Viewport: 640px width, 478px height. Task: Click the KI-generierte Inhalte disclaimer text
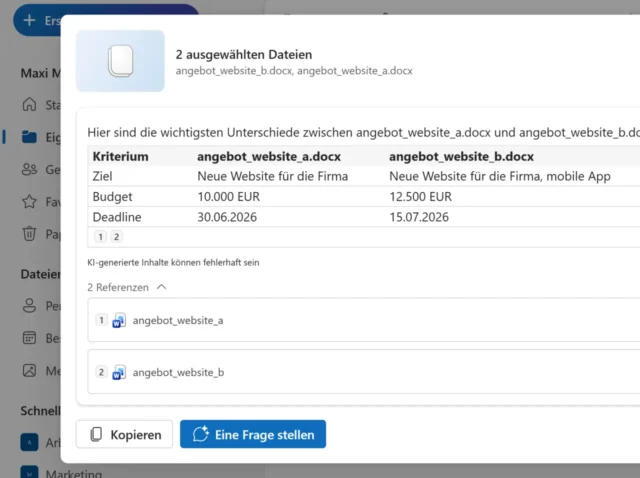click(x=173, y=262)
